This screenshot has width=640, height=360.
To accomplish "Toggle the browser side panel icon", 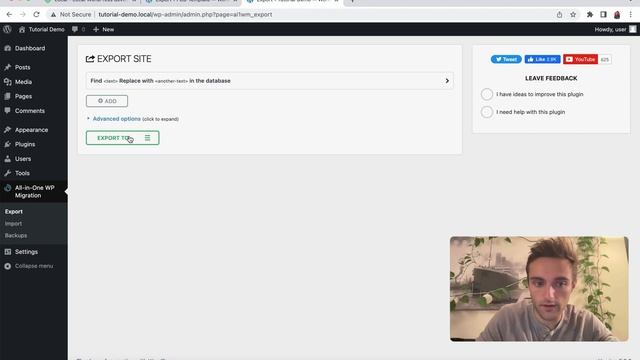I will [x=603, y=14].
